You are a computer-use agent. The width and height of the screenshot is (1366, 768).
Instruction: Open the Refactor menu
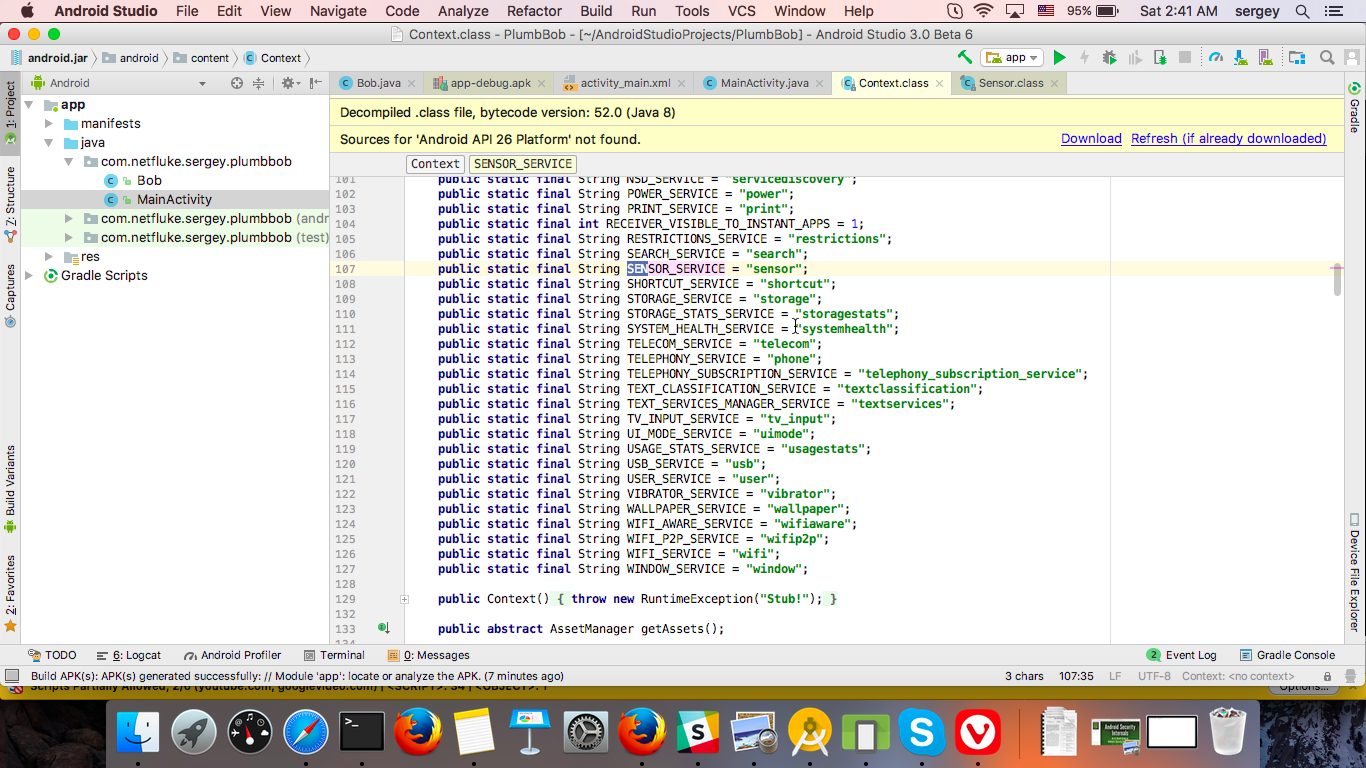pos(534,11)
